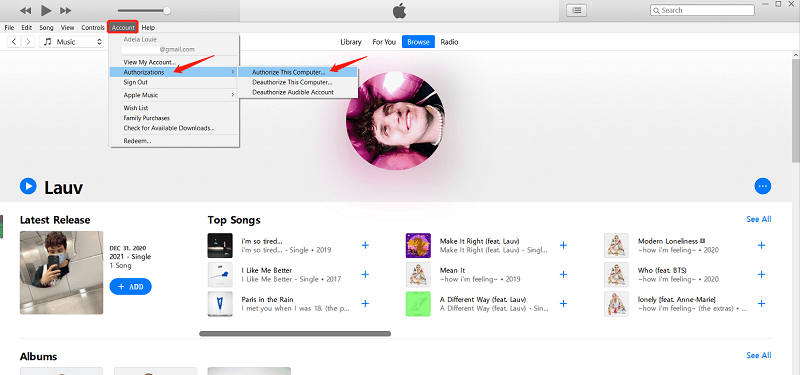Viewport: 800px width, 375px height.
Task: Adjust the volume slider knob
Action: pos(166,10)
